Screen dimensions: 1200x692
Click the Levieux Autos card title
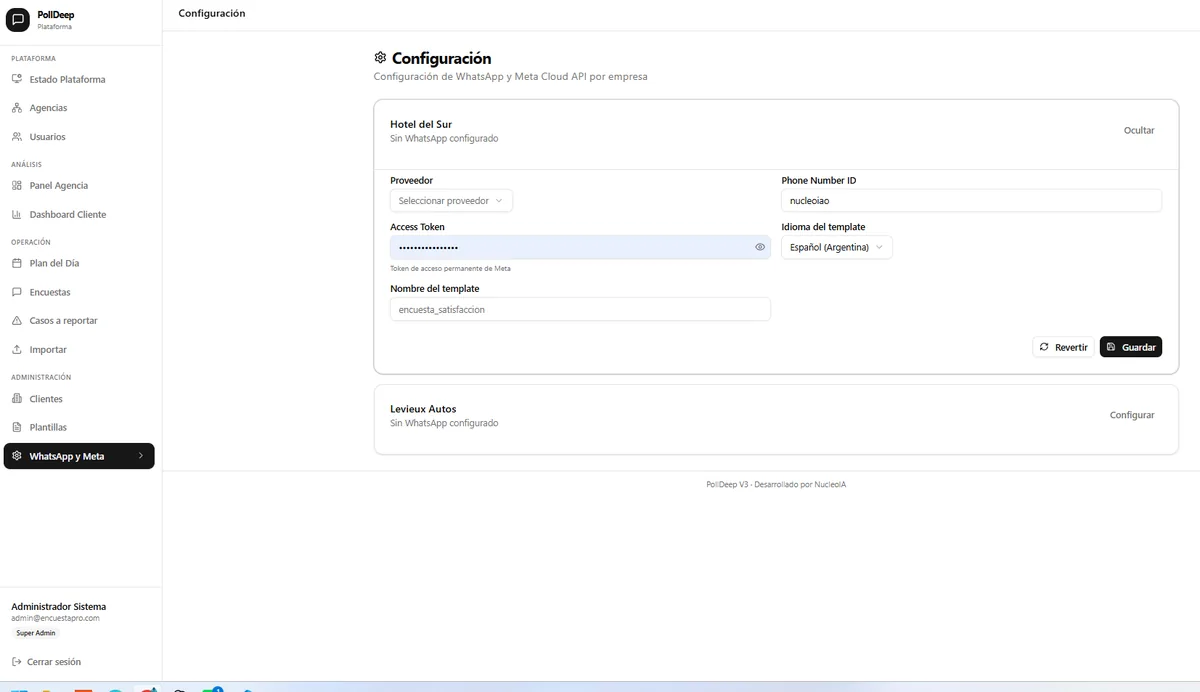click(x=423, y=409)
